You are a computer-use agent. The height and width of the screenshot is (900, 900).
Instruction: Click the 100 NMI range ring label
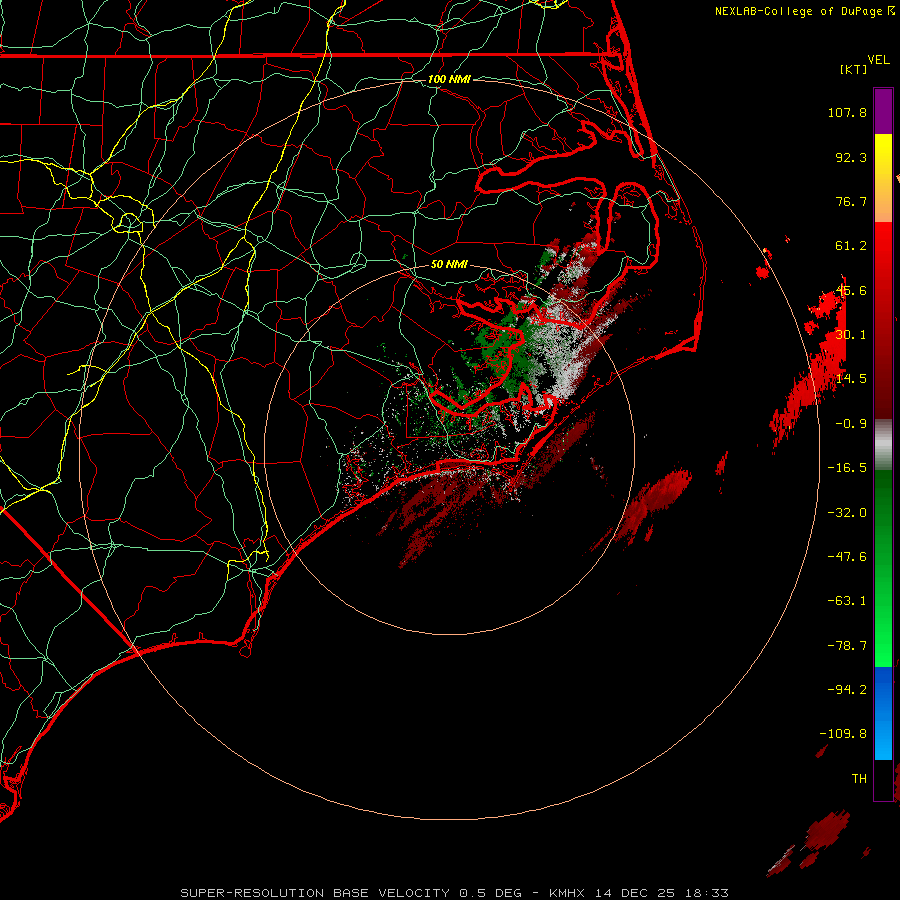(x=449, y=79)
